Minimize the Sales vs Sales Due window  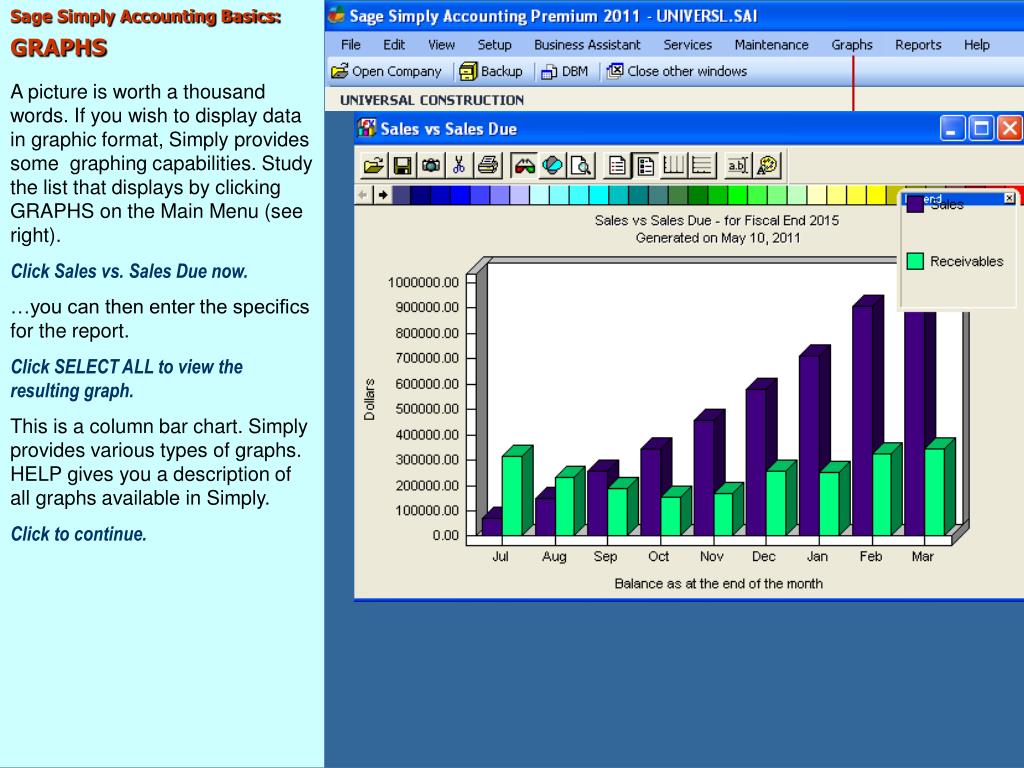click(952, 128)
